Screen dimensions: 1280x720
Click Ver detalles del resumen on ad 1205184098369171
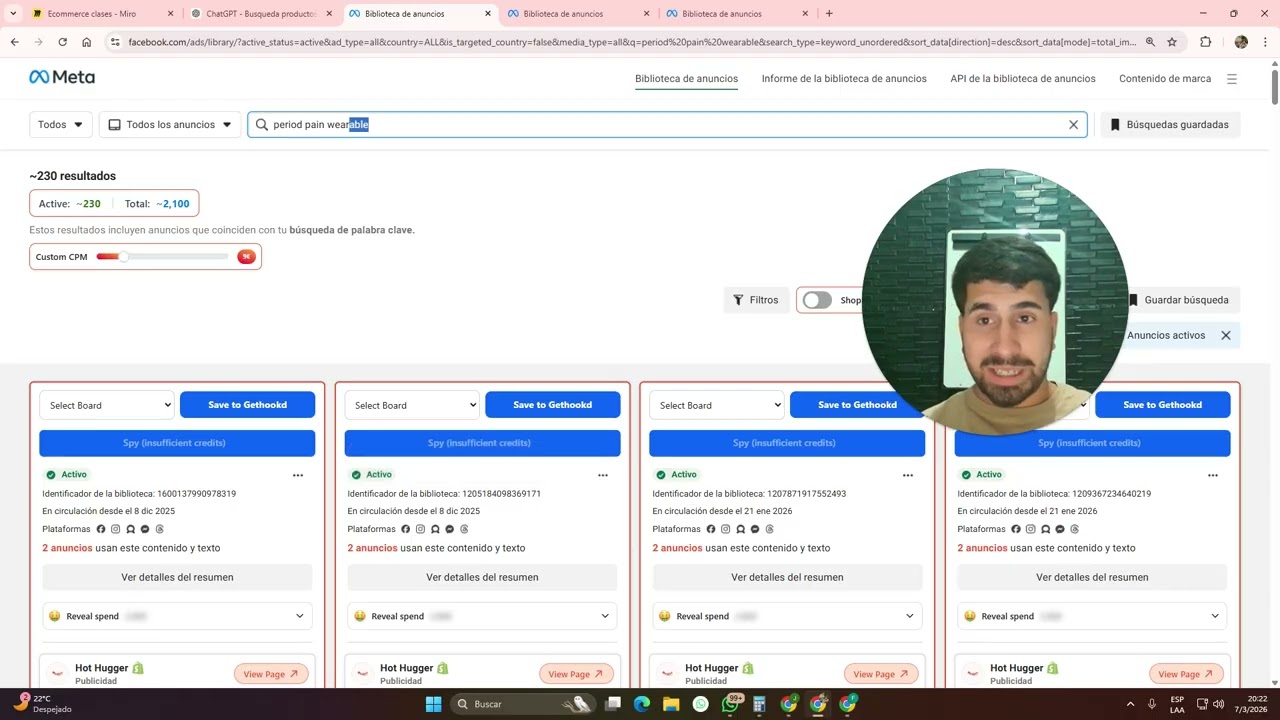pos(482,577)
